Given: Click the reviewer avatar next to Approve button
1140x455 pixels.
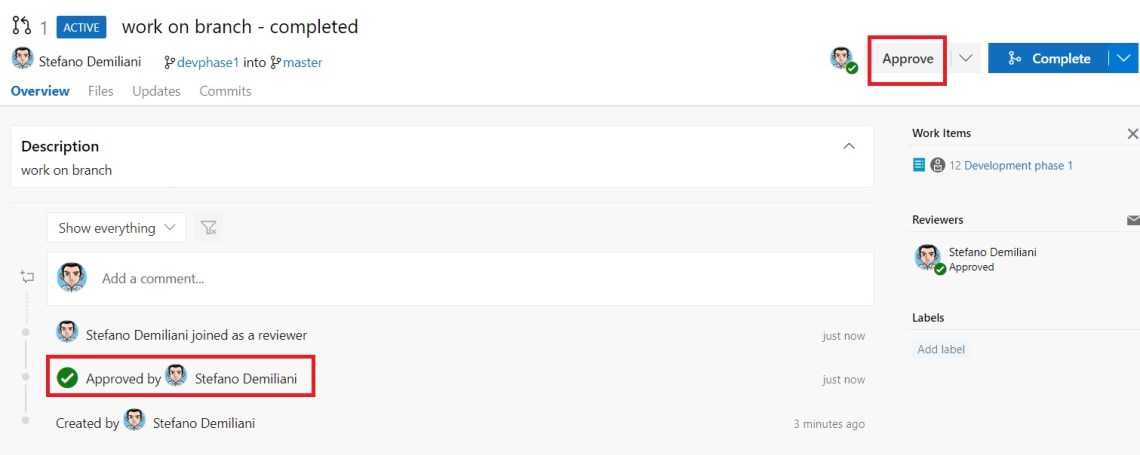Looking at the screenshot, I should (842, 58).
